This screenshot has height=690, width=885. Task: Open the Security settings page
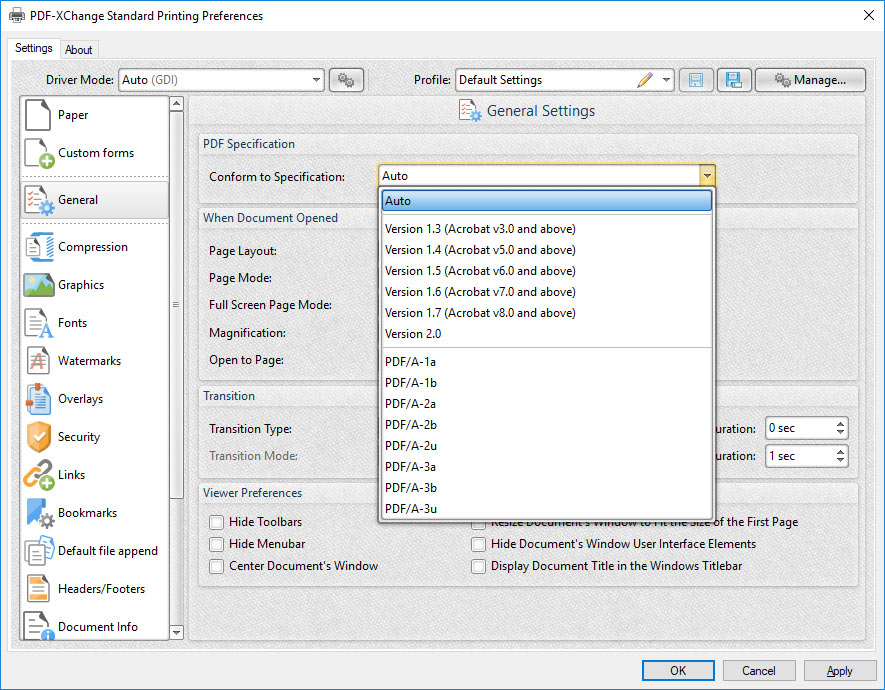click(x=74, y=437)
